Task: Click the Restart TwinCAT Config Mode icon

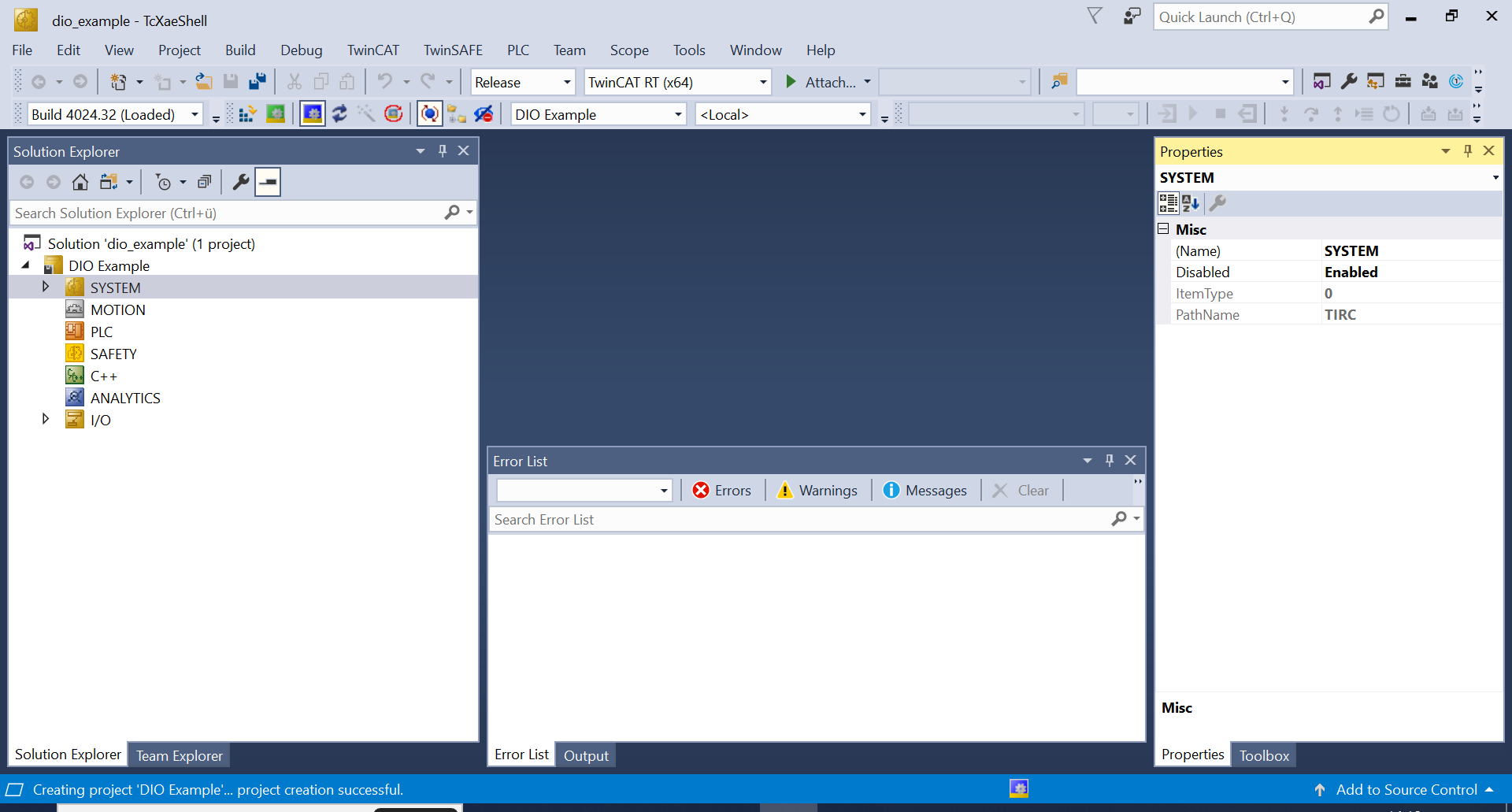Action: pos(313,114)
